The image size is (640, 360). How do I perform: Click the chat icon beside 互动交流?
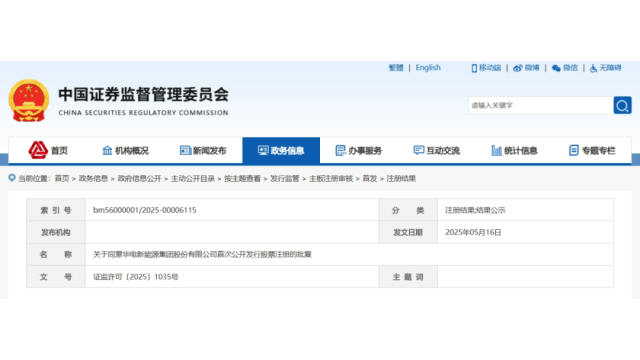[x=418, y=150]
